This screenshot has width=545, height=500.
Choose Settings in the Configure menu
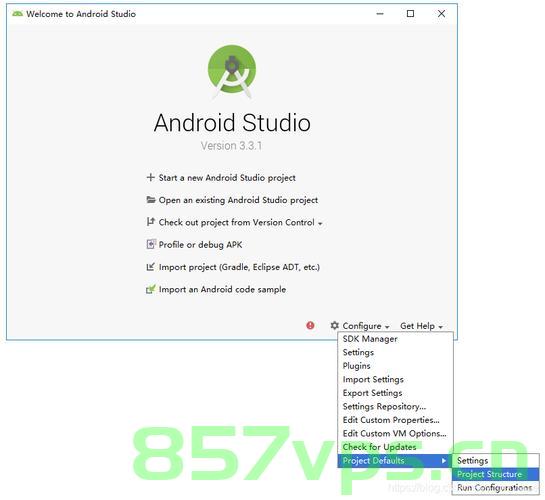(395, 352)
